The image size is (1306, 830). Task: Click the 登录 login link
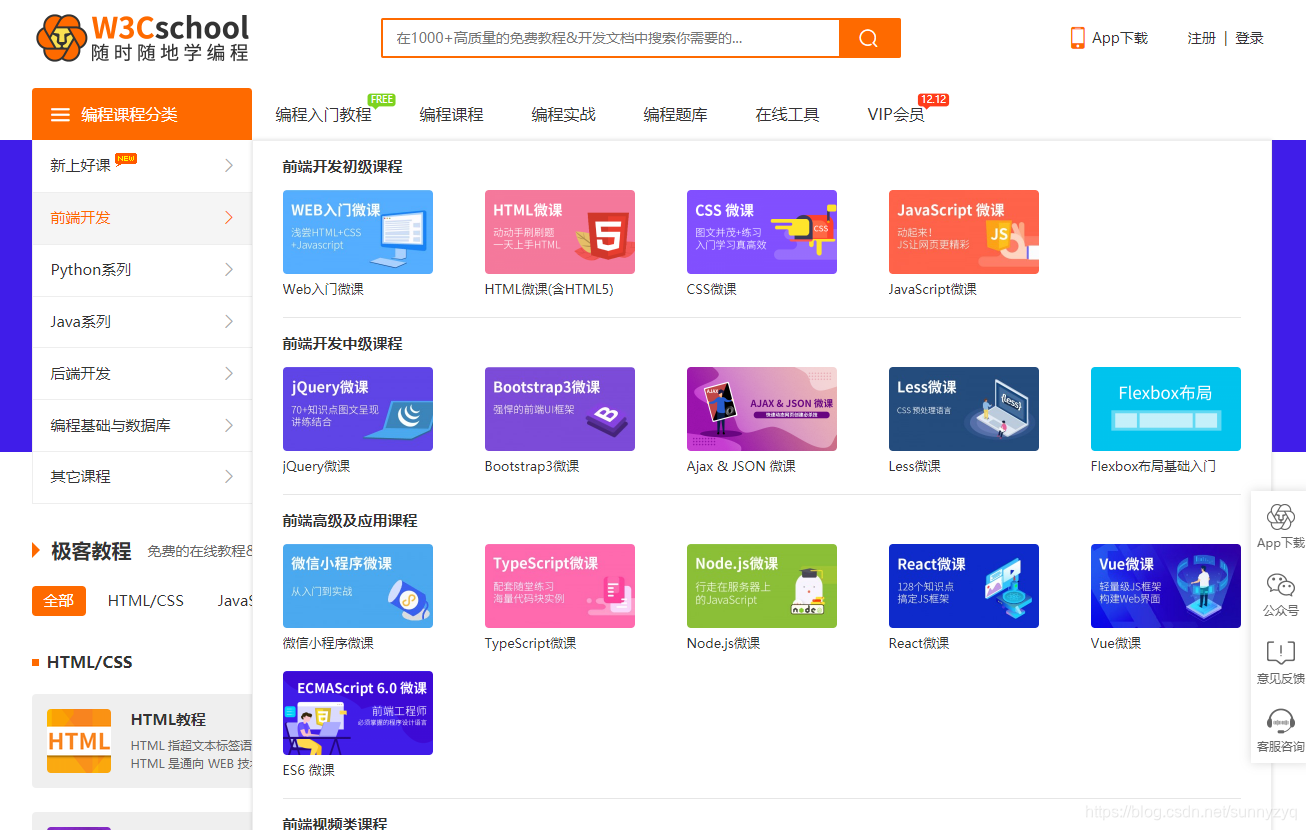[1249, 38]
